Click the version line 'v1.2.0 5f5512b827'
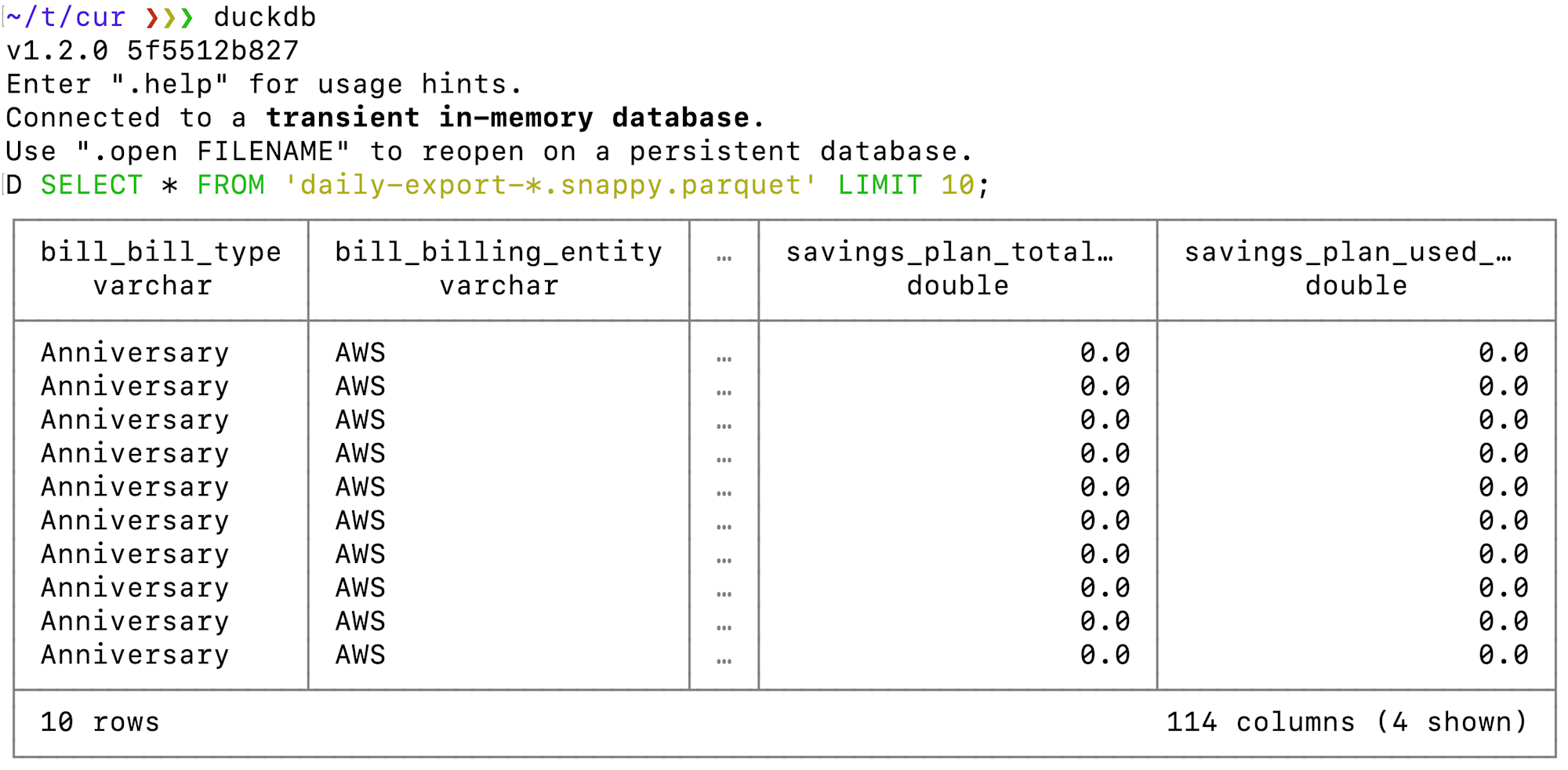 [x=153, y=51]
